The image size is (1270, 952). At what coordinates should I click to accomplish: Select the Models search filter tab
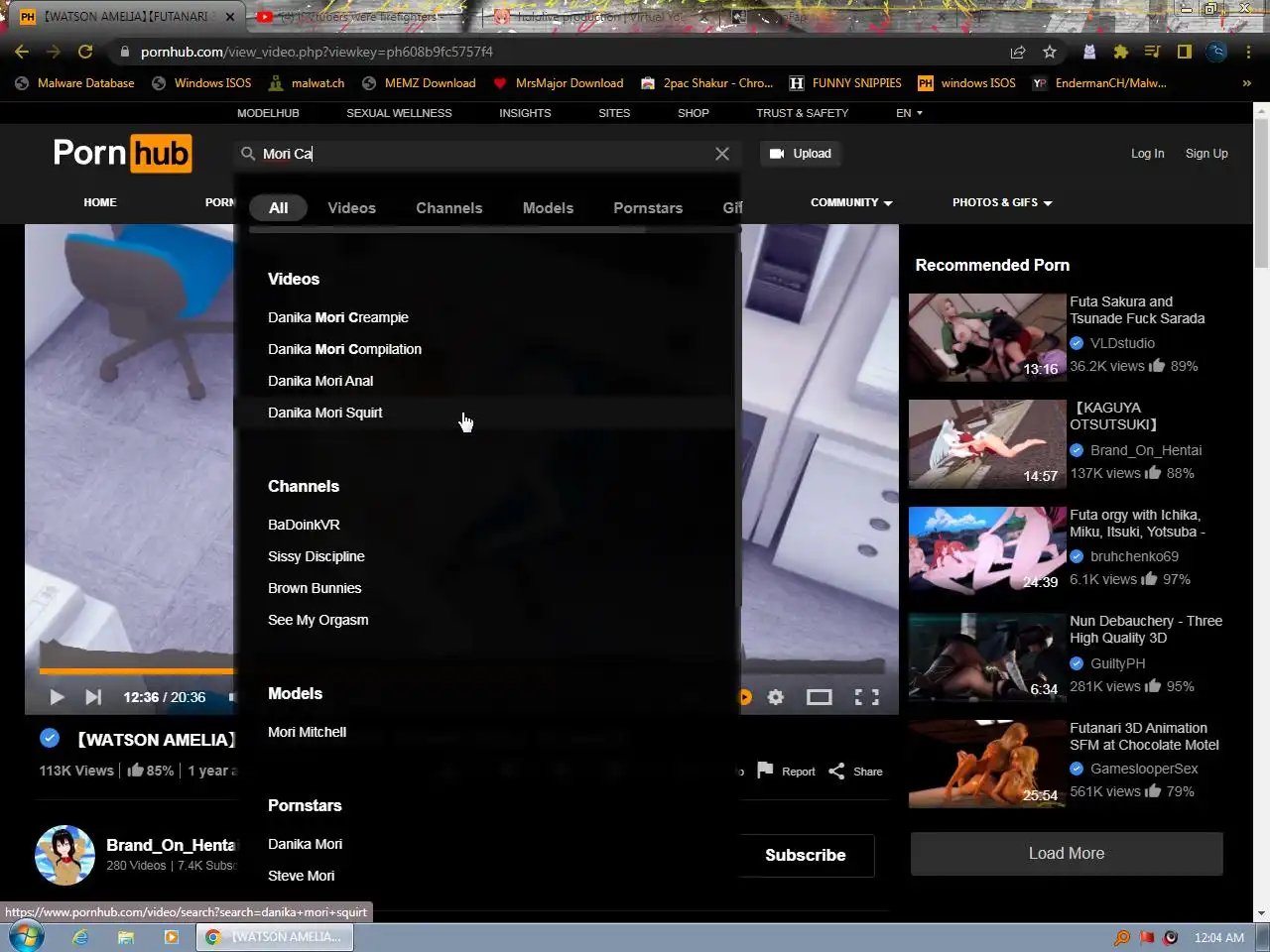point(548,208)
